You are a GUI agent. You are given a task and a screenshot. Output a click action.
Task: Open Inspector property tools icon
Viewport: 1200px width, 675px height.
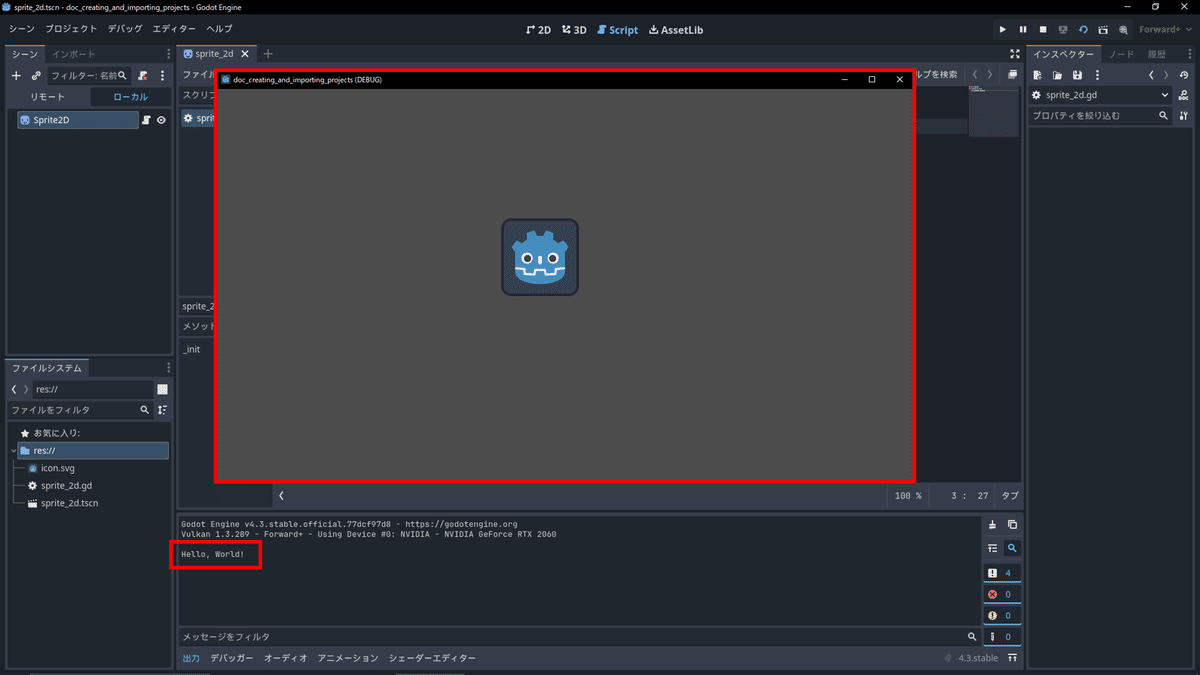[x=1184, y=116]
